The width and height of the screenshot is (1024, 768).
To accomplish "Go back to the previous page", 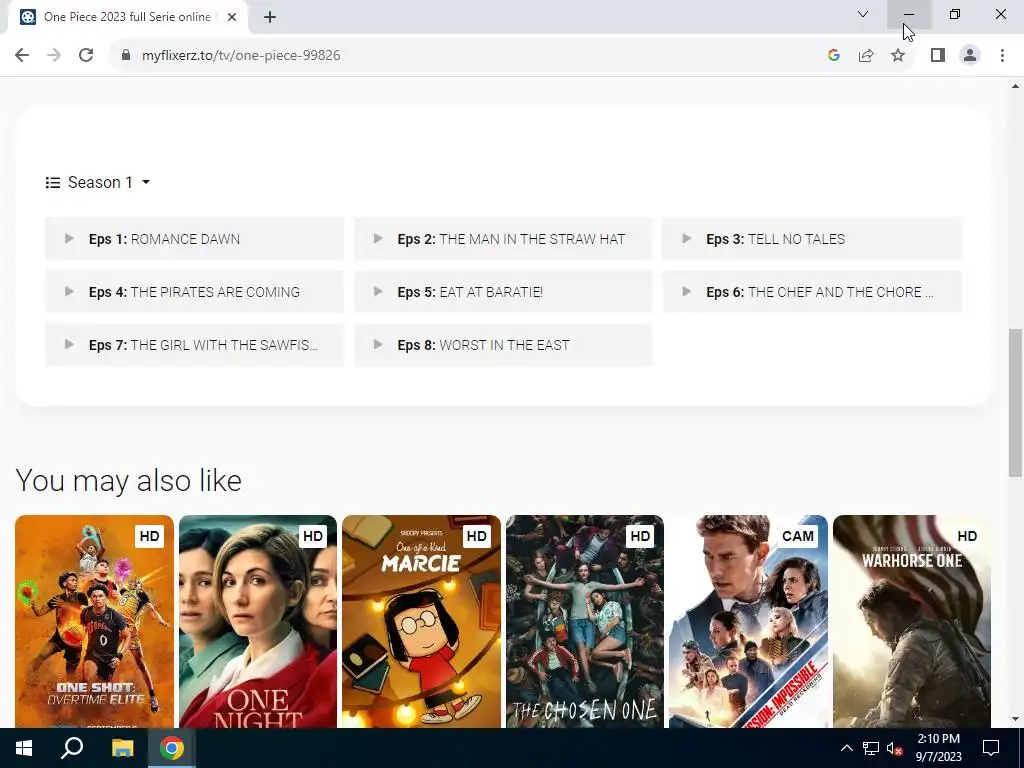I will 22,56.
